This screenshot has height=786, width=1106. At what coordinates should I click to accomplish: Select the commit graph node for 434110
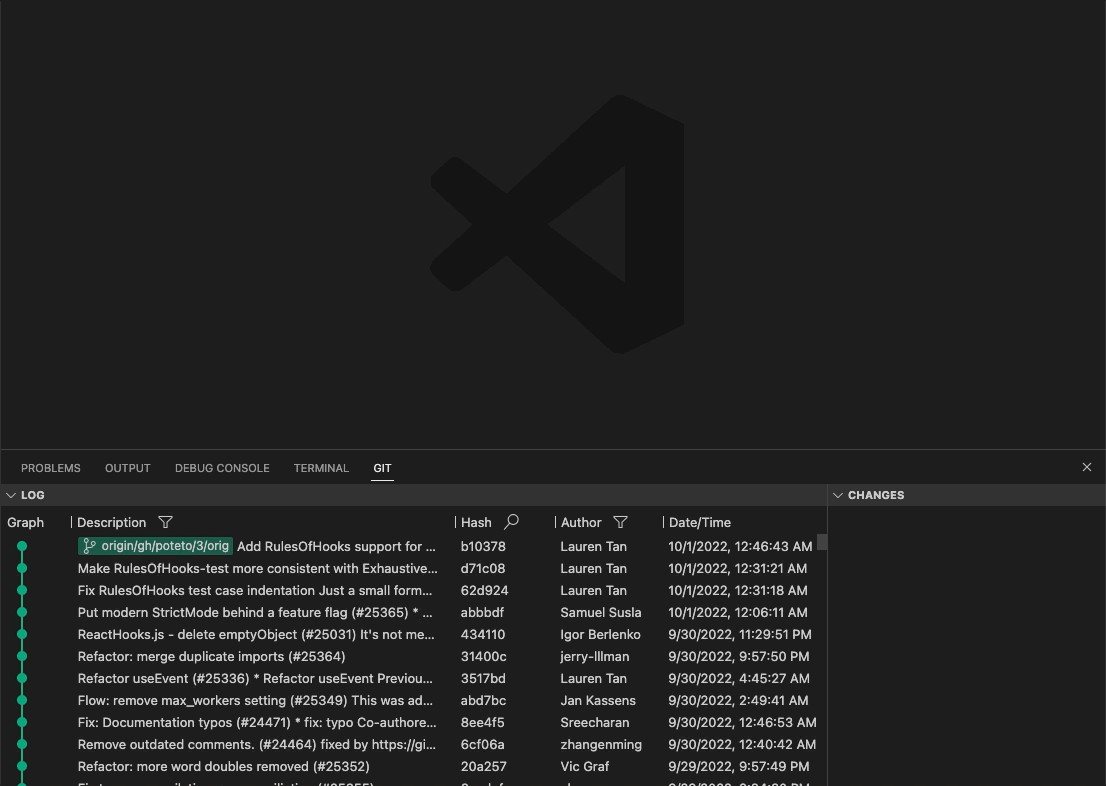point(22,634)
